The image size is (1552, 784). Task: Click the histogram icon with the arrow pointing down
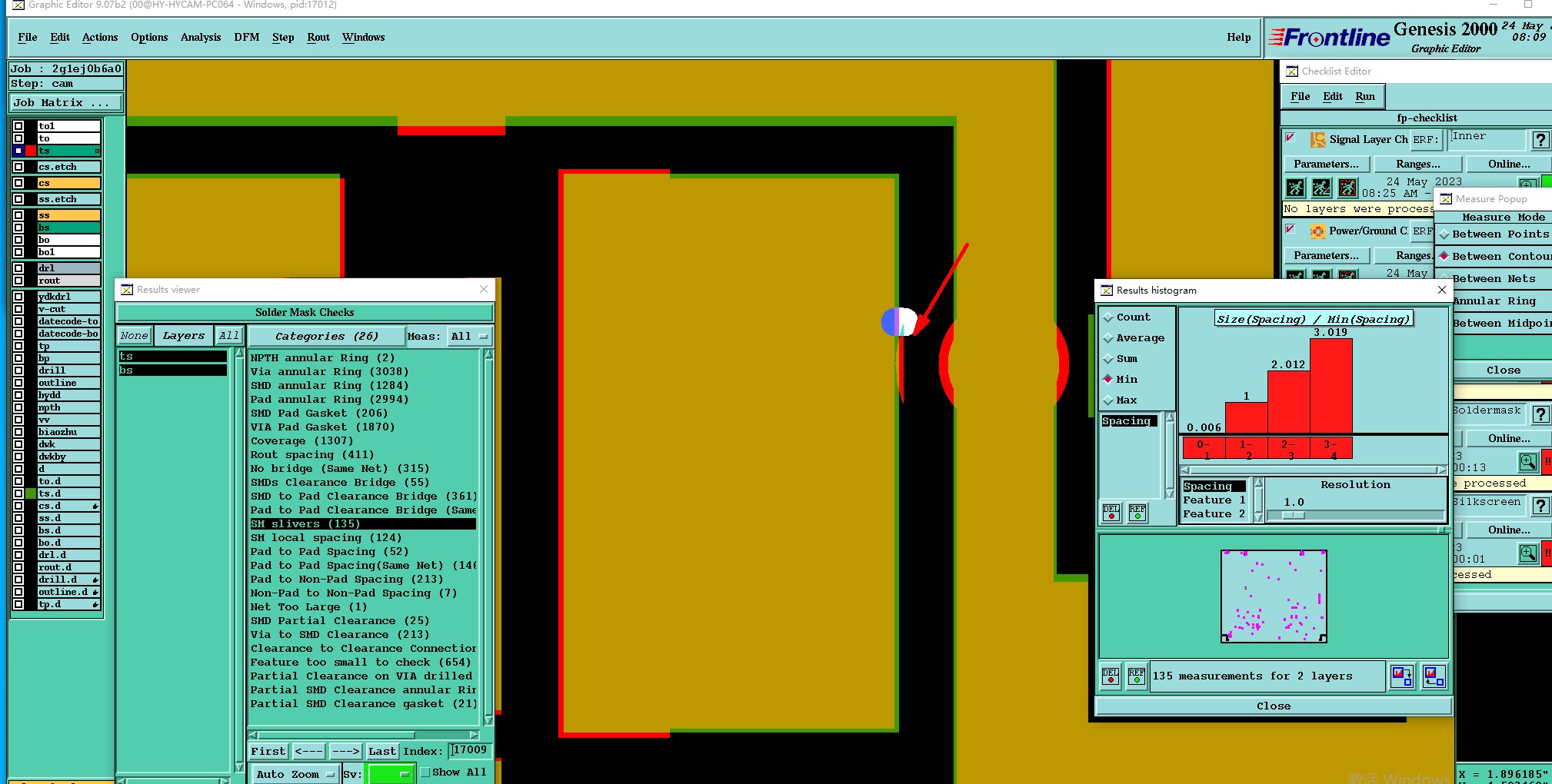tap(1402, 676)
